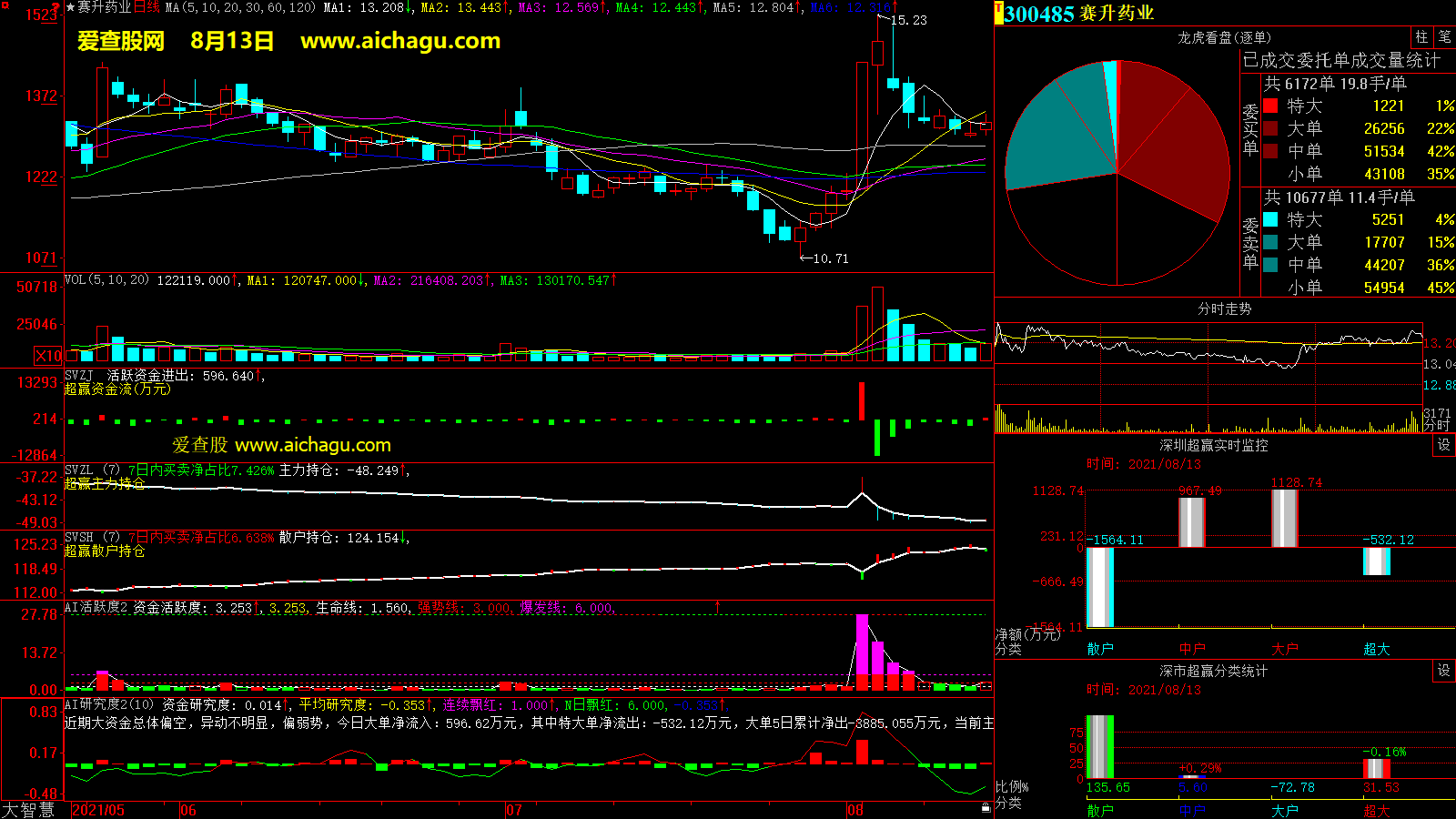Open 设 settings for 深市超赢分类统计 panel
This screenshot has height=819, width=1456.
coord(1444,671)
